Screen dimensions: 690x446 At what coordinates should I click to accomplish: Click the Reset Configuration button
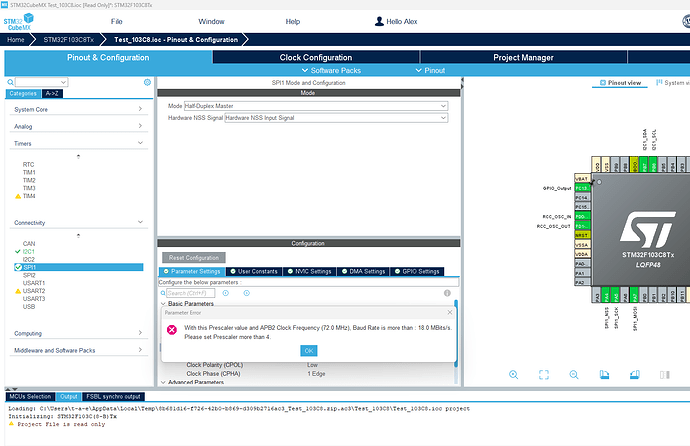pos(194,258)
